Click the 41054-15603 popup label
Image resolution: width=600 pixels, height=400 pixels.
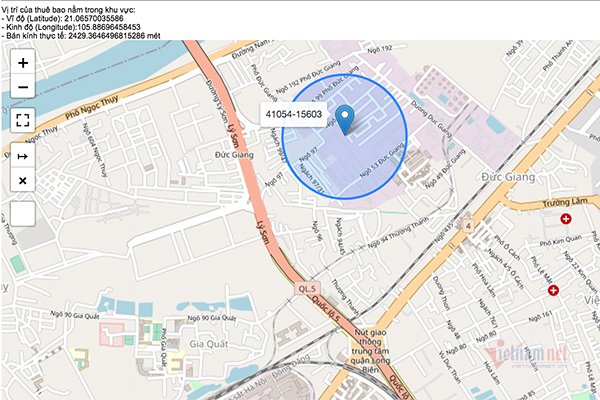294,114
